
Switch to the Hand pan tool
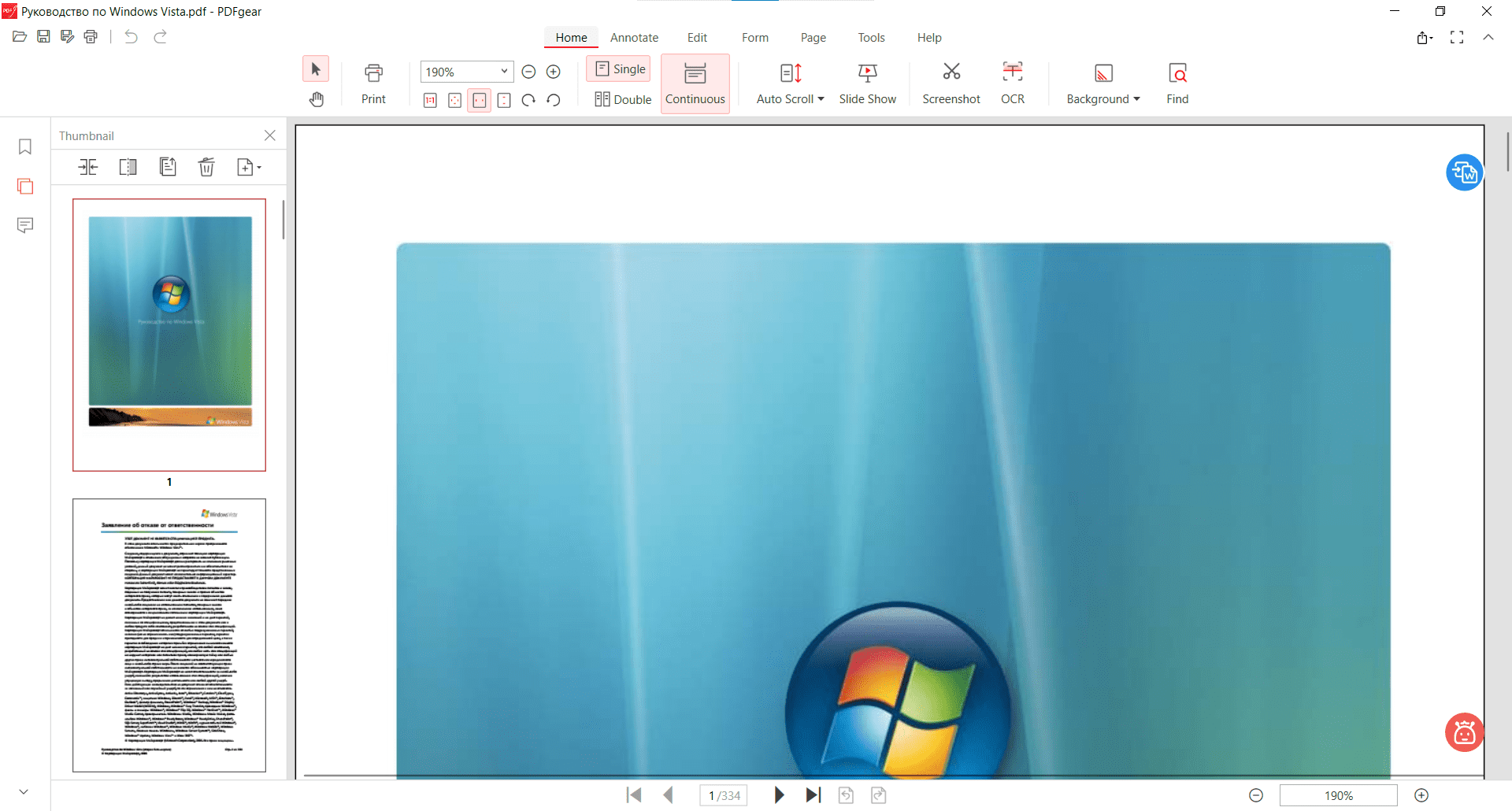[x=316, y=99]
